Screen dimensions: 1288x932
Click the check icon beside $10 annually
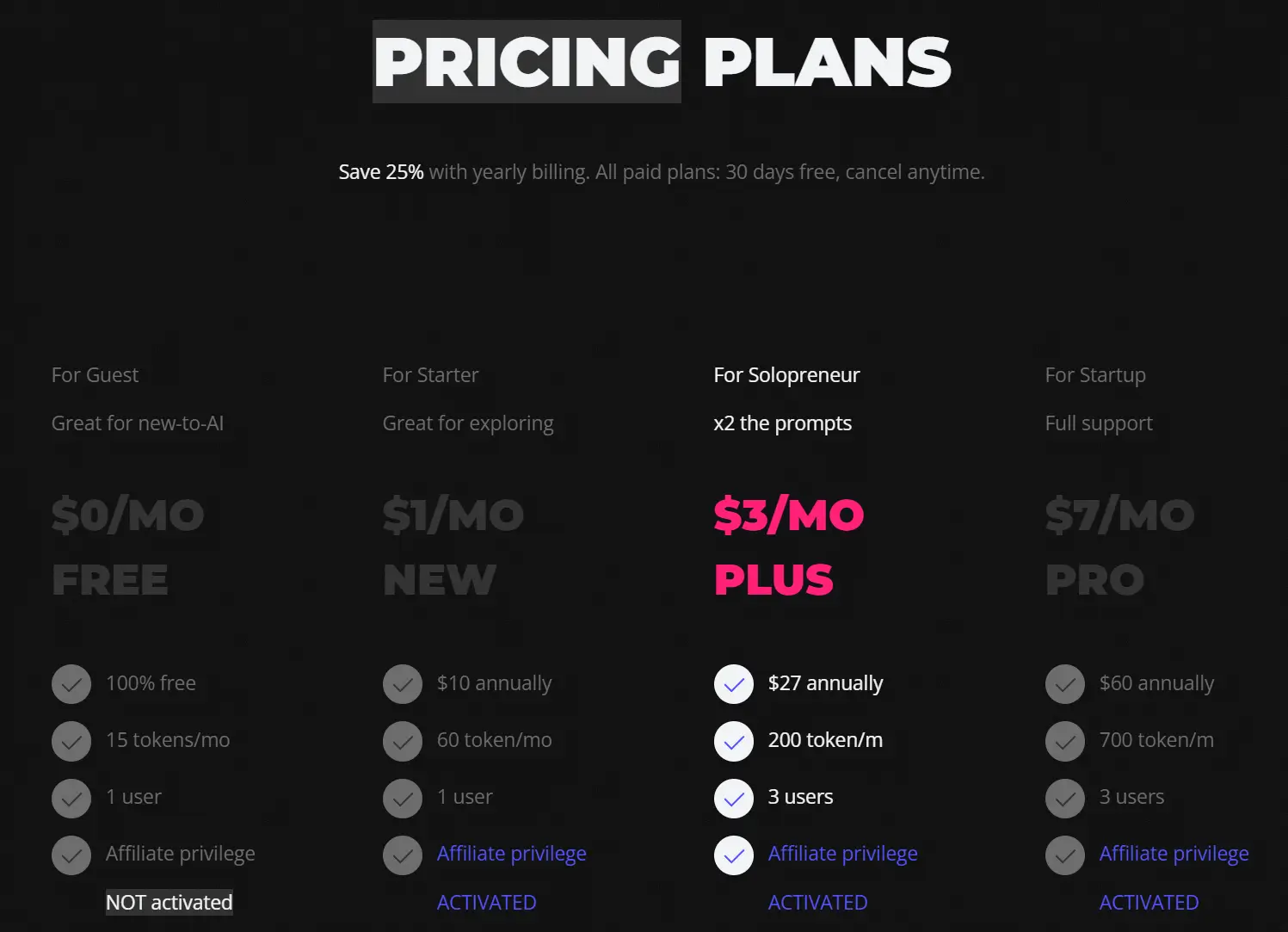tap(403, 685)
